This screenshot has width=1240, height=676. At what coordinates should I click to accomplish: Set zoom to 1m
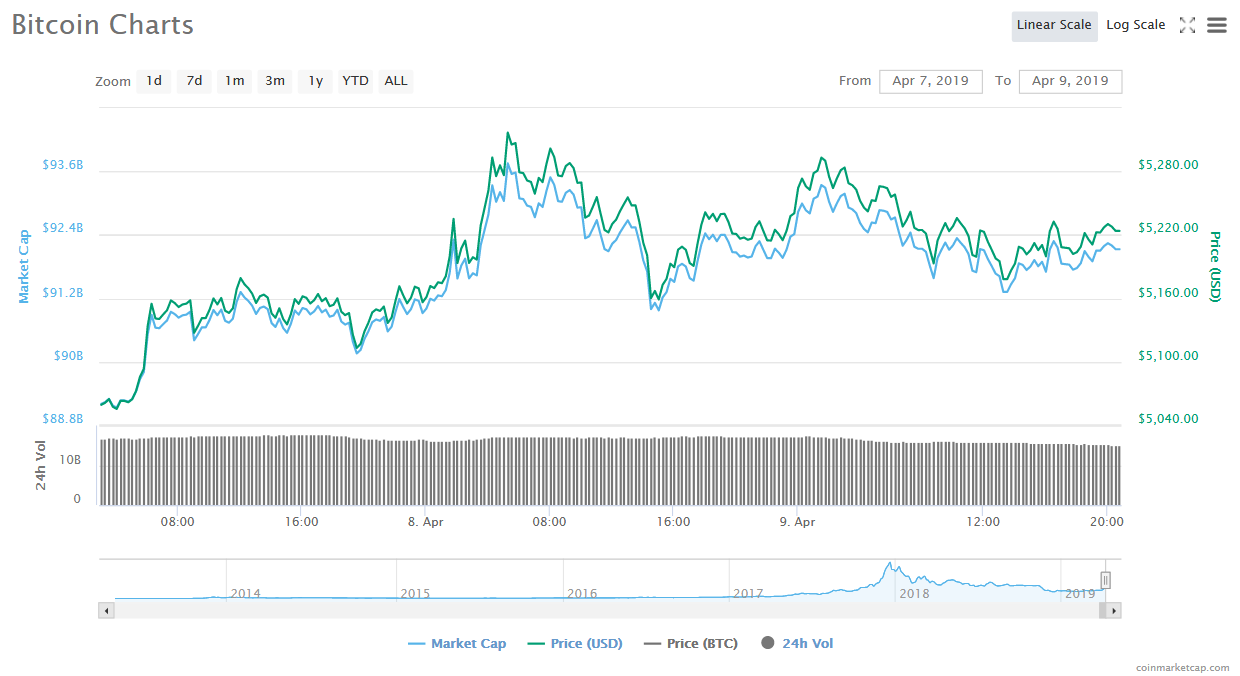pos(234,81)
